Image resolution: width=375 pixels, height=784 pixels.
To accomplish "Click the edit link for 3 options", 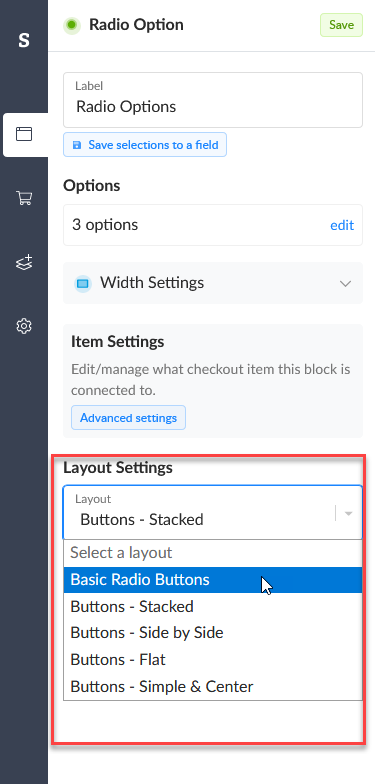I will 342,225.
